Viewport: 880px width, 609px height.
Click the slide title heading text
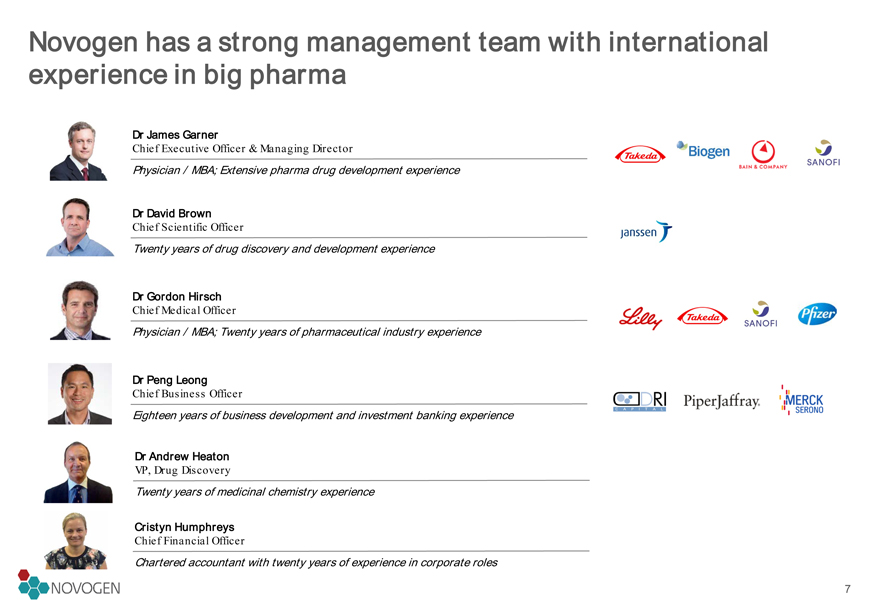pos(398,58)
